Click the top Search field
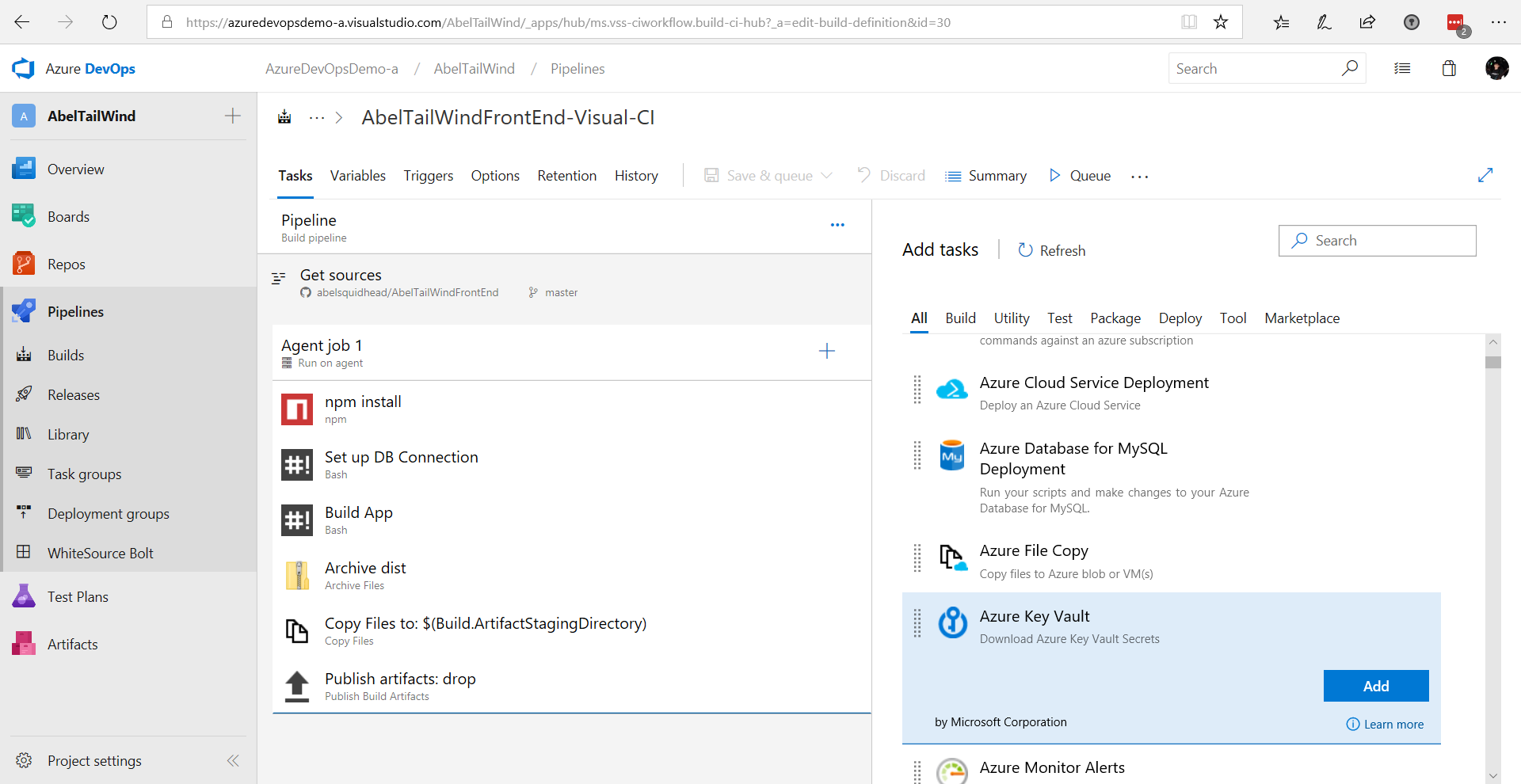Viewport: 1521px width, 784px height. [x=1267, y=69]
